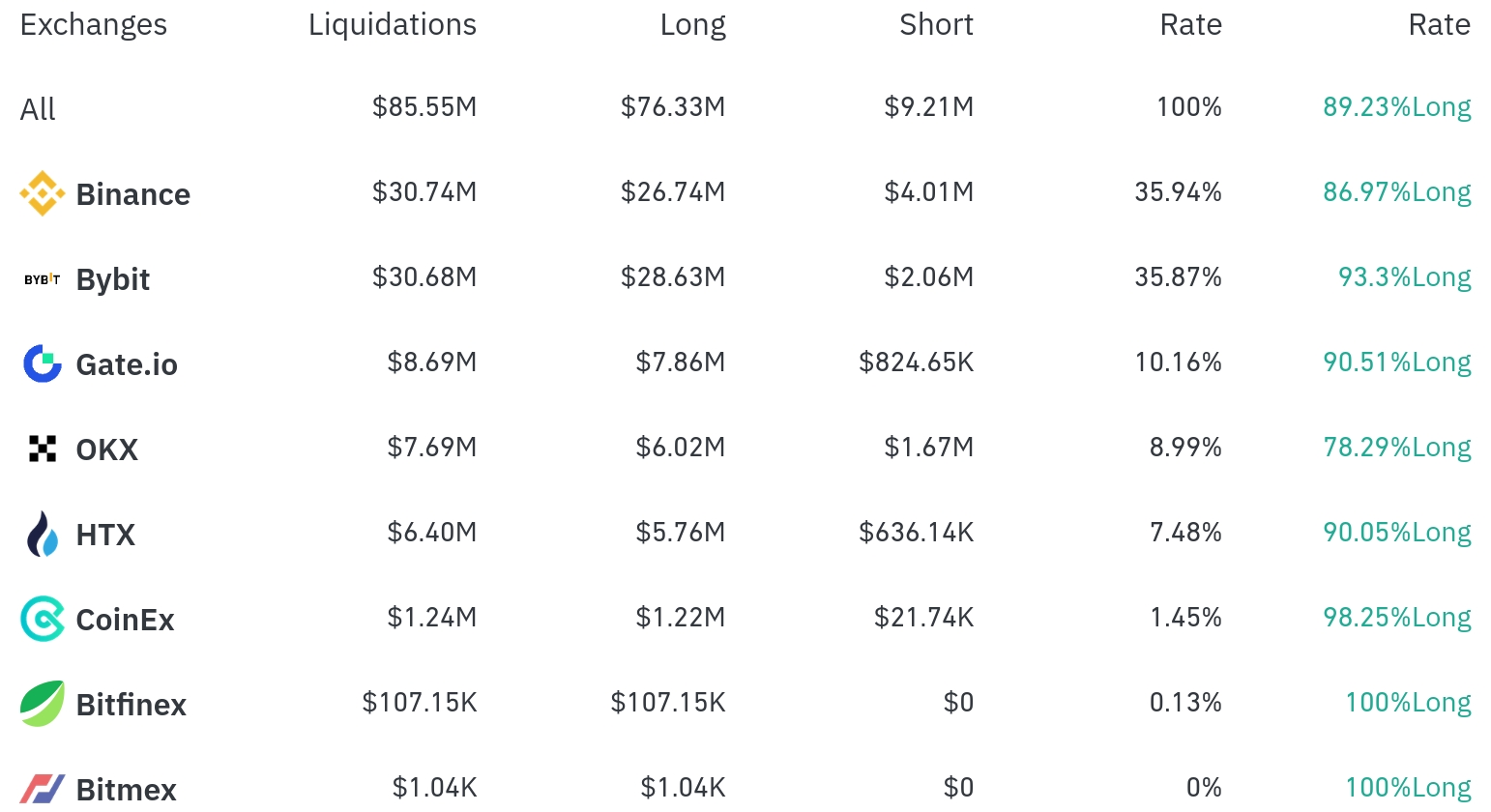Click the 89.23%Long rate value
This screenshot has width=1491, height=812.
point(1396,106)
